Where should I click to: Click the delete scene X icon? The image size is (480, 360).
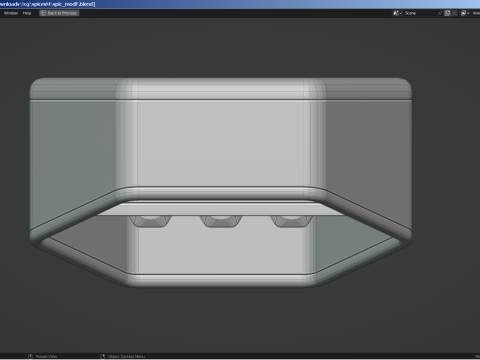pyautogui.click(x=454, y=13)
